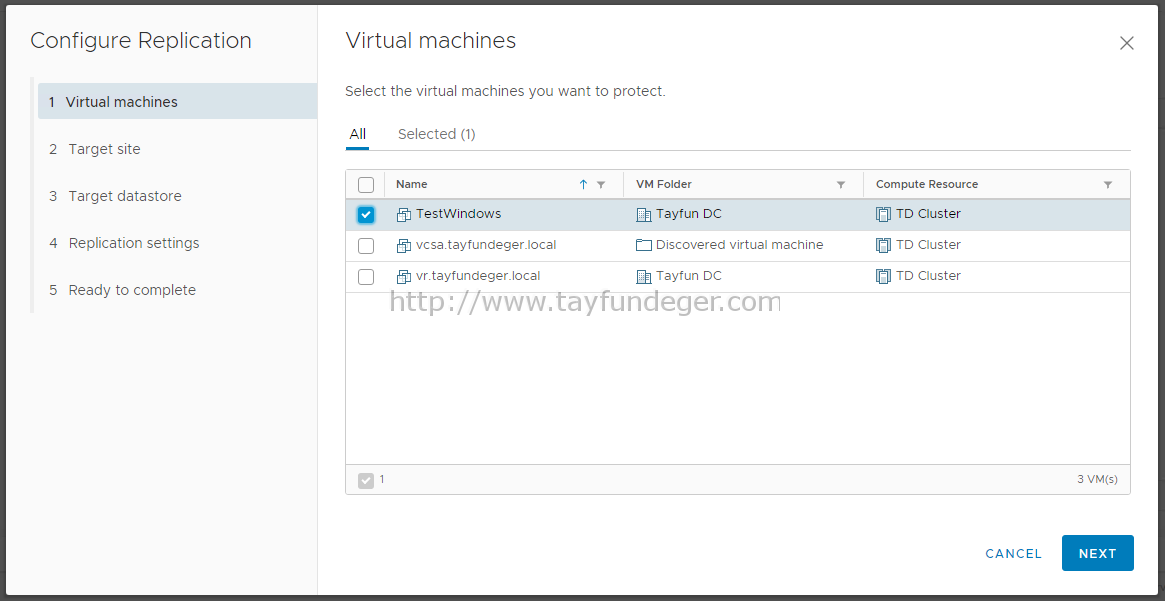
Task: Go to step 1 Virtual machines
Action: 178,102
